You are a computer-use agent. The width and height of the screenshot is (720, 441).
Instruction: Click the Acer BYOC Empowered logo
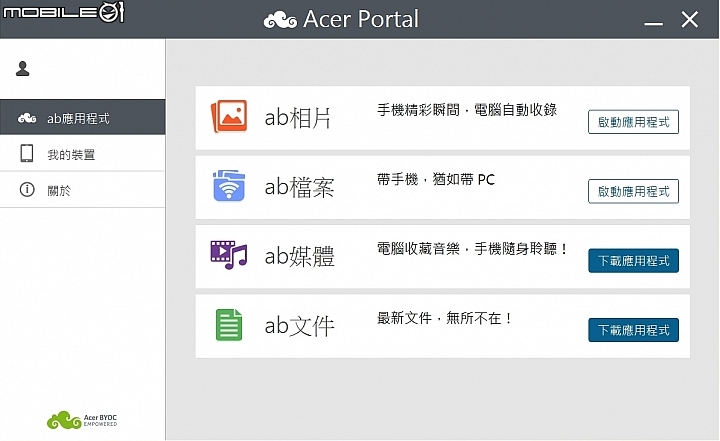[x=82, y=420]
